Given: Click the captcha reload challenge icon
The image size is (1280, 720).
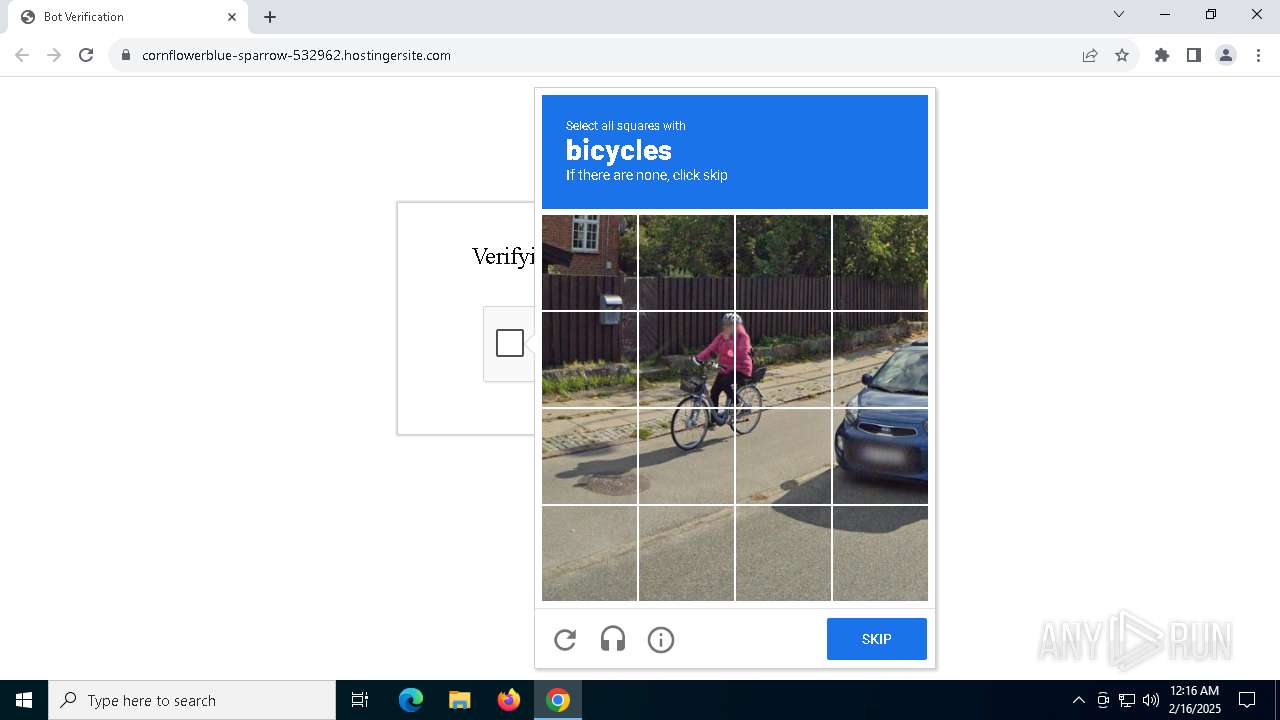Looking at the screenshot, I should [565, 640].
